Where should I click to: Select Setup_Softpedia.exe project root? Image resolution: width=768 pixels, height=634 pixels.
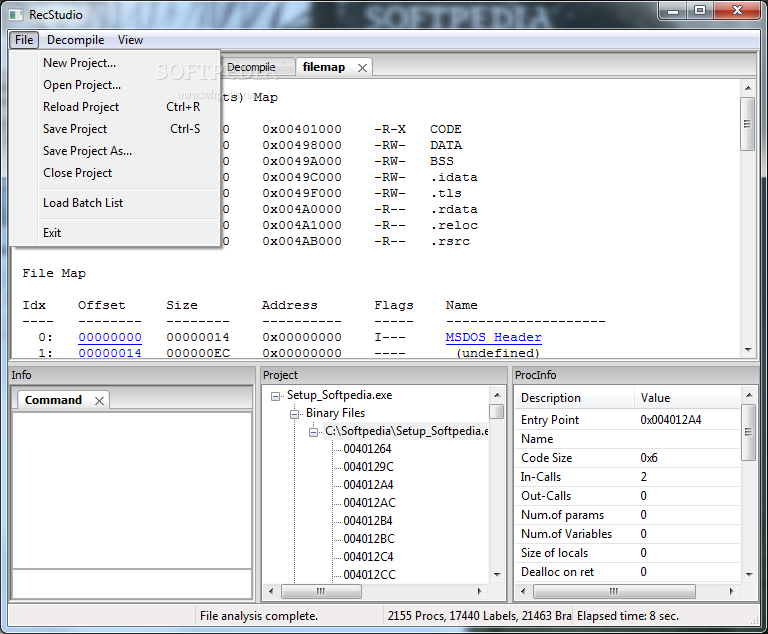pyautogui.click(x=339, y=395)
